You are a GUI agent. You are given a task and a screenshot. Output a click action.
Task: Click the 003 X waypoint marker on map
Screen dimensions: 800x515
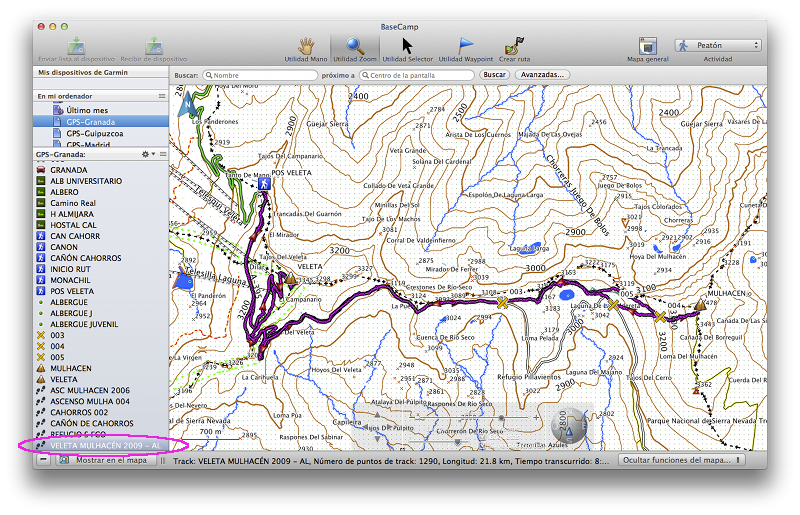(x=503, y=303)
